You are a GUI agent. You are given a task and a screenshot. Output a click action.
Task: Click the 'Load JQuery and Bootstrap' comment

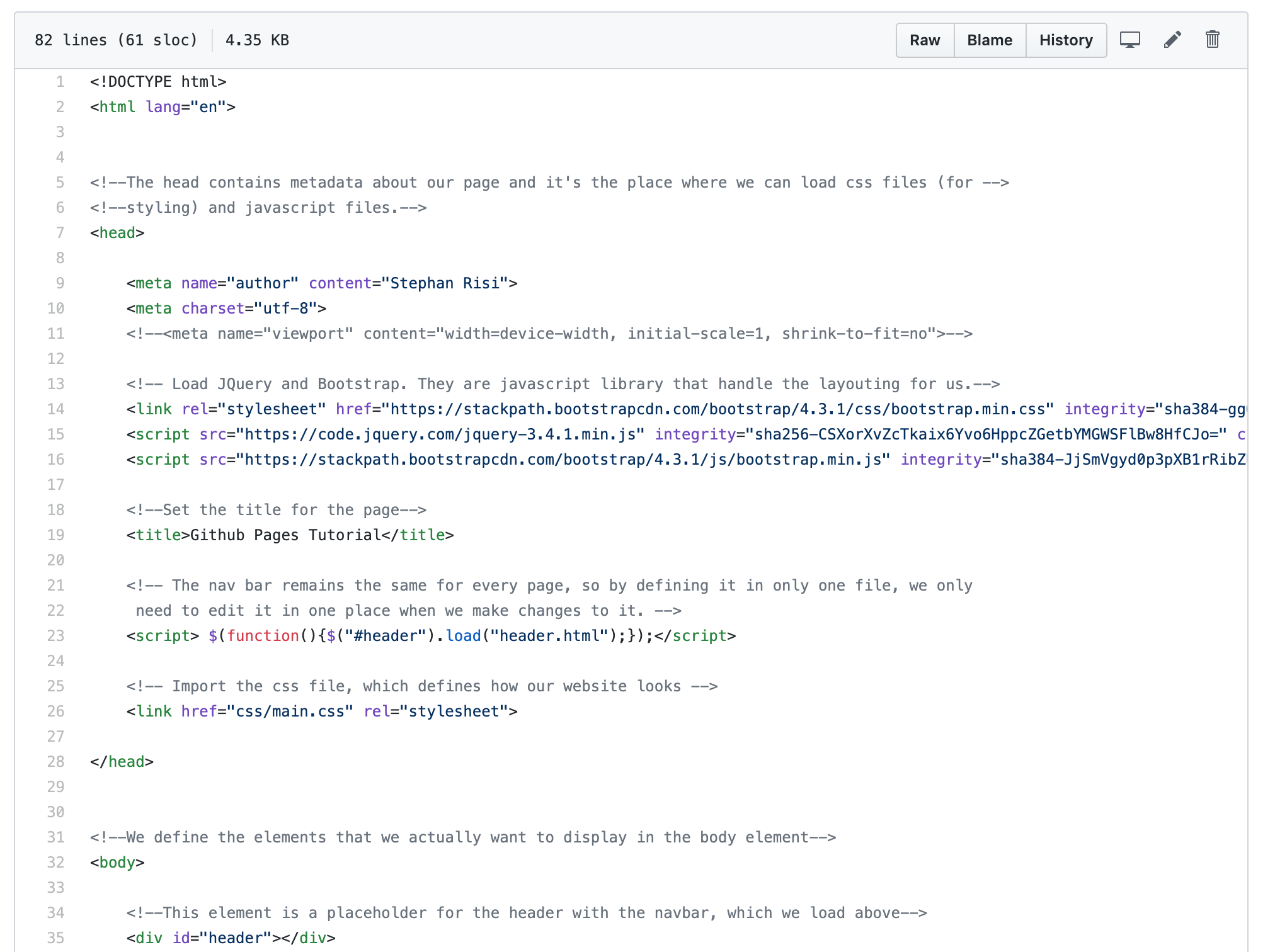pyautogui.click(x=563, y=384)
